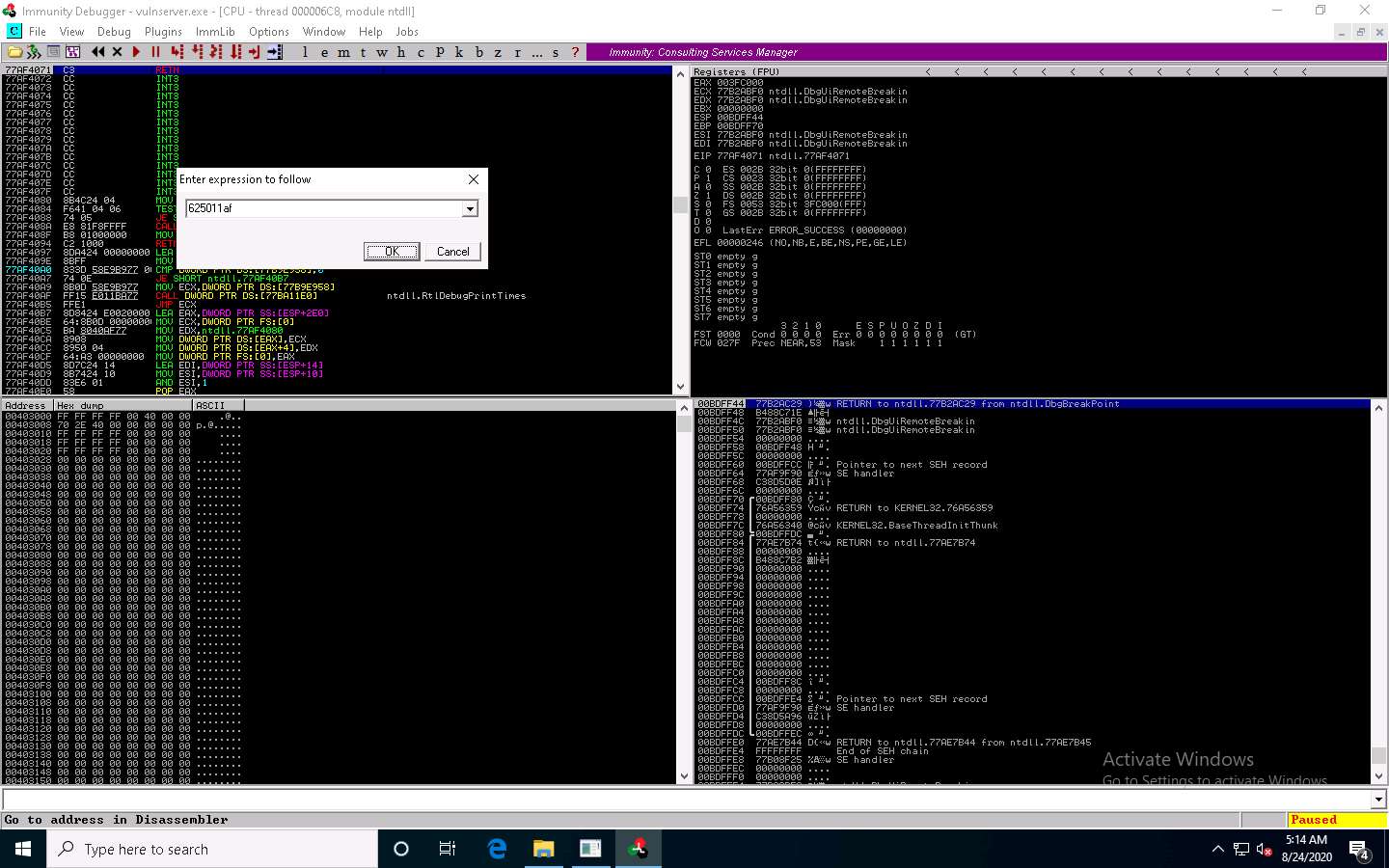The height and width of the screenshot is (868, 1389).
Task: Open file with the folder toolbar icon
Action: pos(14,52)
